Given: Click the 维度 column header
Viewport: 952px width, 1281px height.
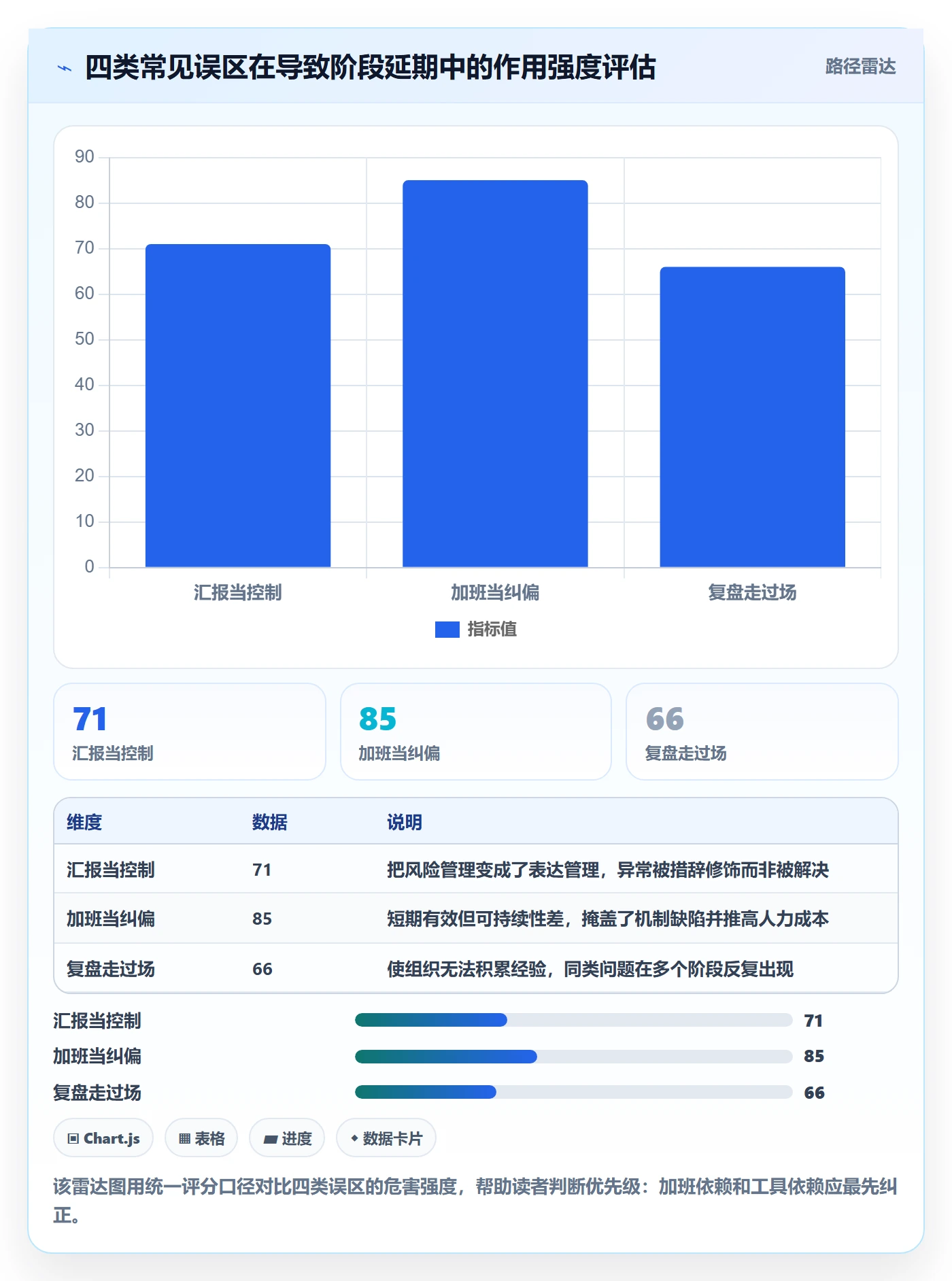Looking at the screenshot, I should pos(84,822).
